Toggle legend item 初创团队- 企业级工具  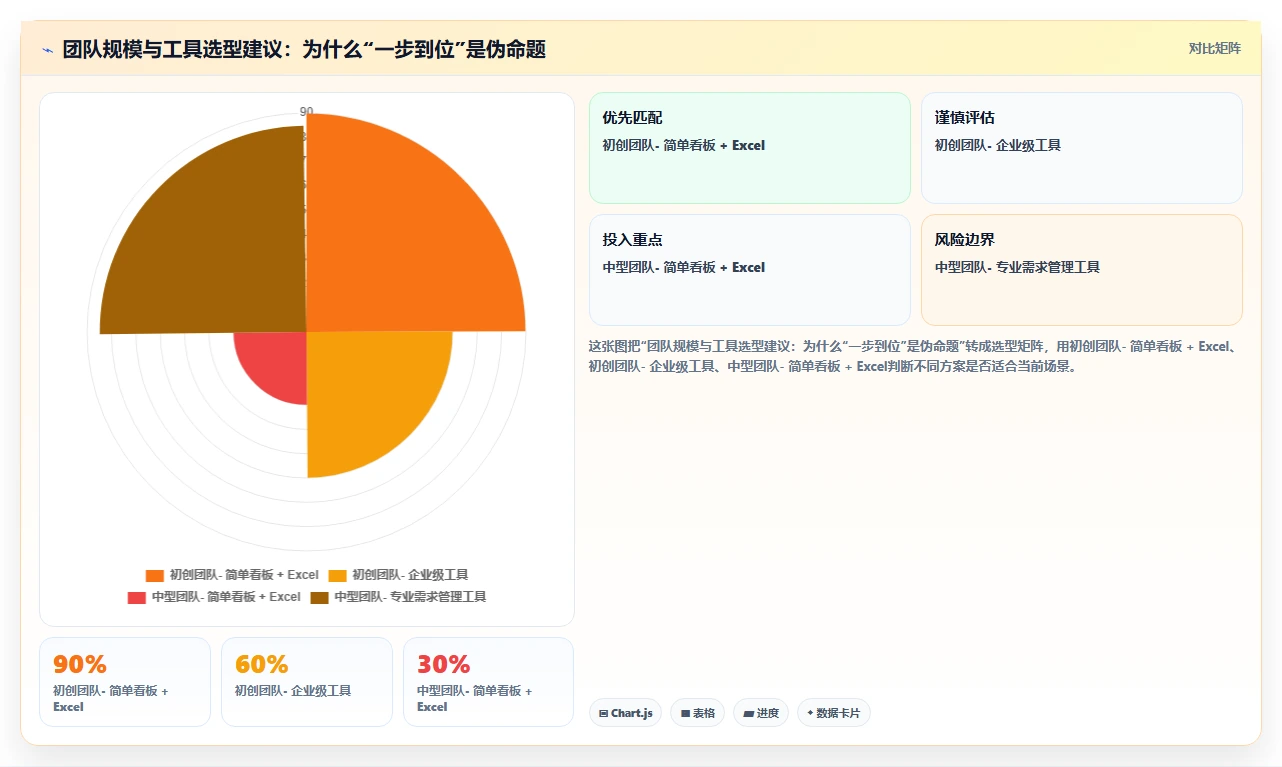tap(398, 575)
